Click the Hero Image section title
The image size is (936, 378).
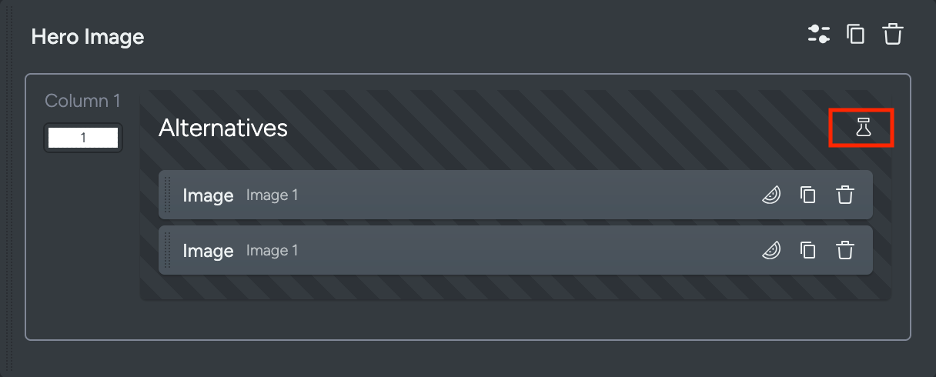pos(88,37)
